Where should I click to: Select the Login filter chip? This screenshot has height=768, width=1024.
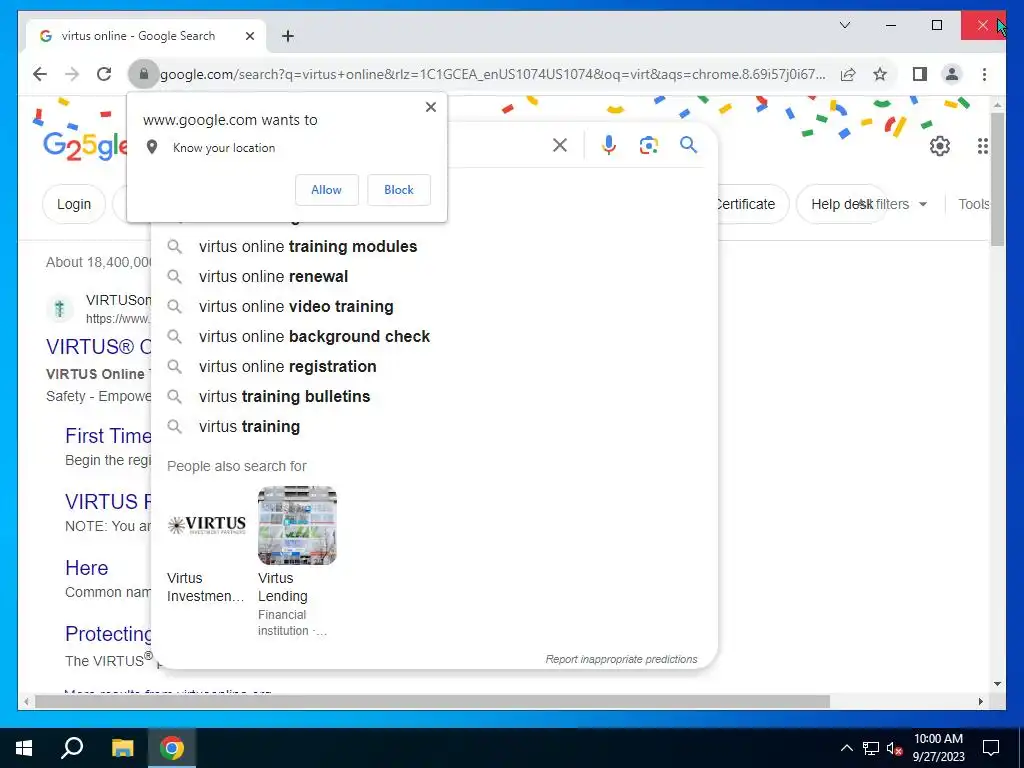pos(74,204)
